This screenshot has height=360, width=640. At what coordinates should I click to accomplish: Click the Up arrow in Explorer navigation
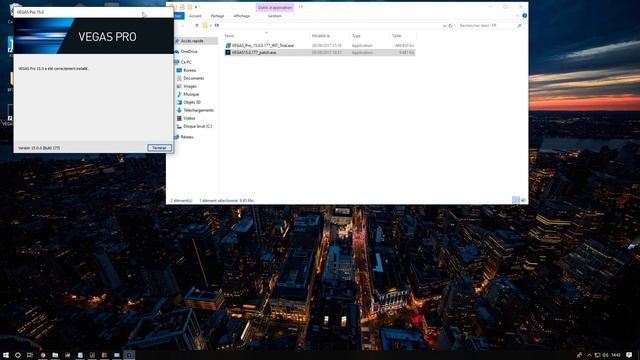(197, 25)
